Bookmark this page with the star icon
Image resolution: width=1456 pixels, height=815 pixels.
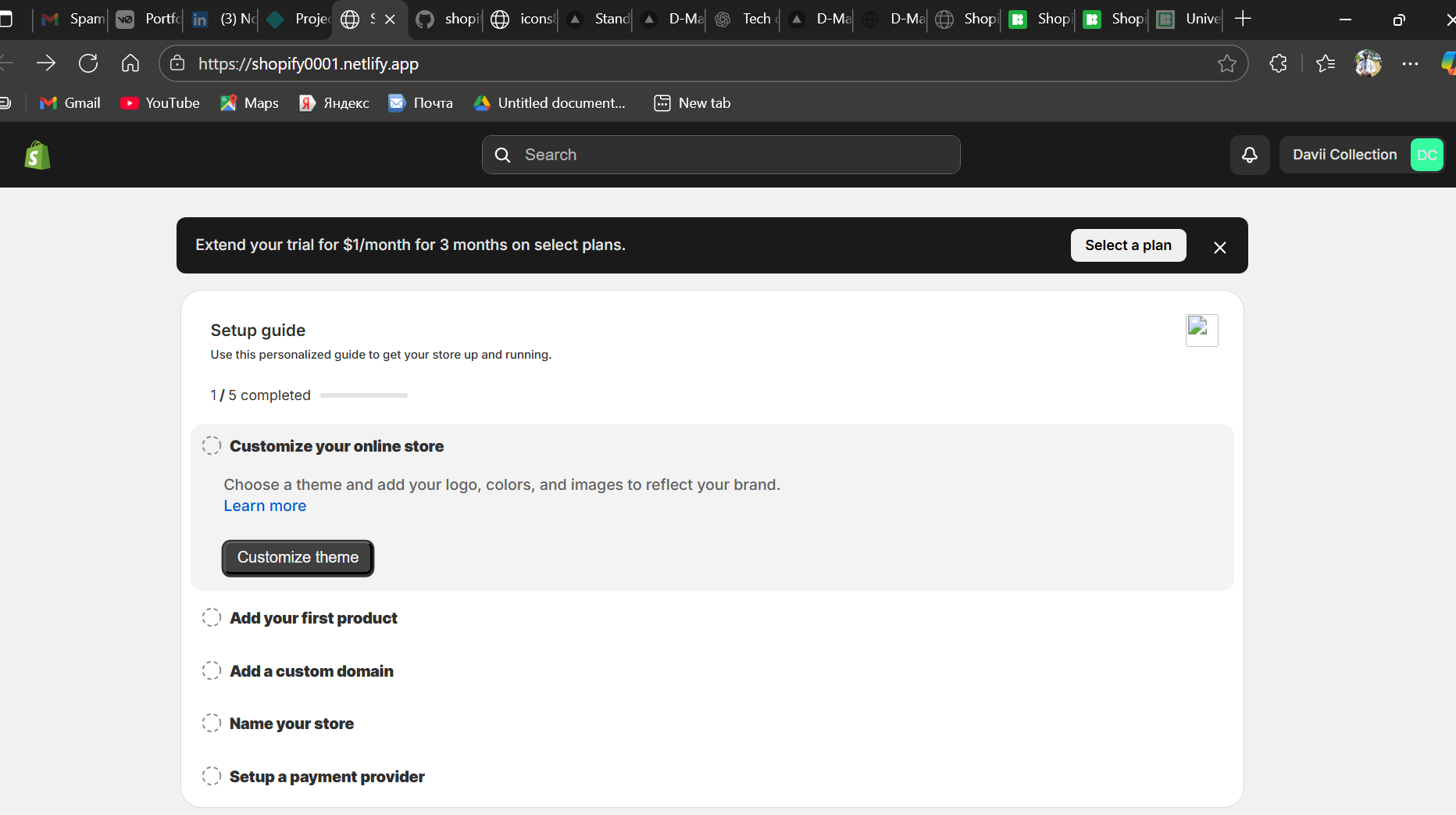pos(1227,63)
